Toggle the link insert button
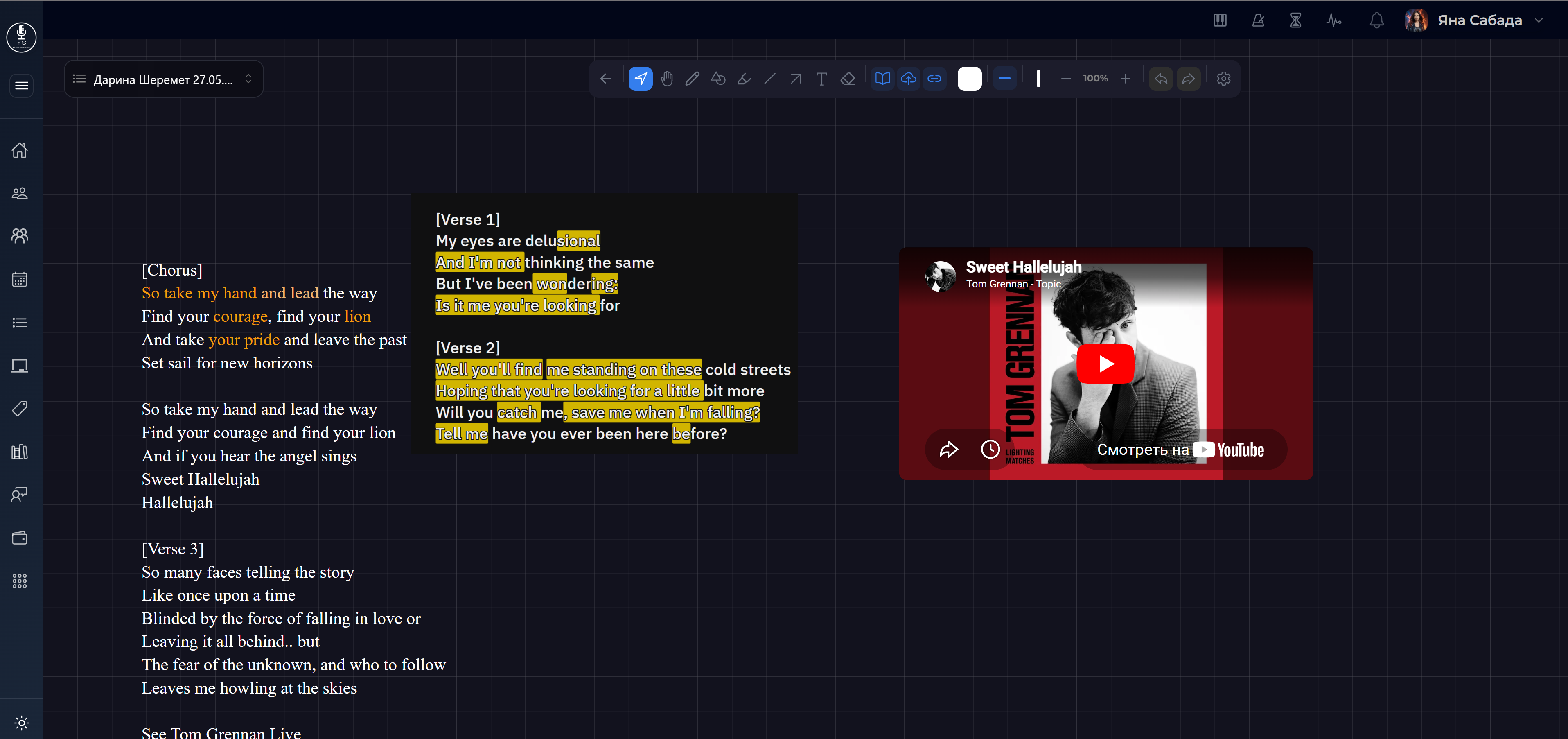1568x739 pixels. coord(934,79)
